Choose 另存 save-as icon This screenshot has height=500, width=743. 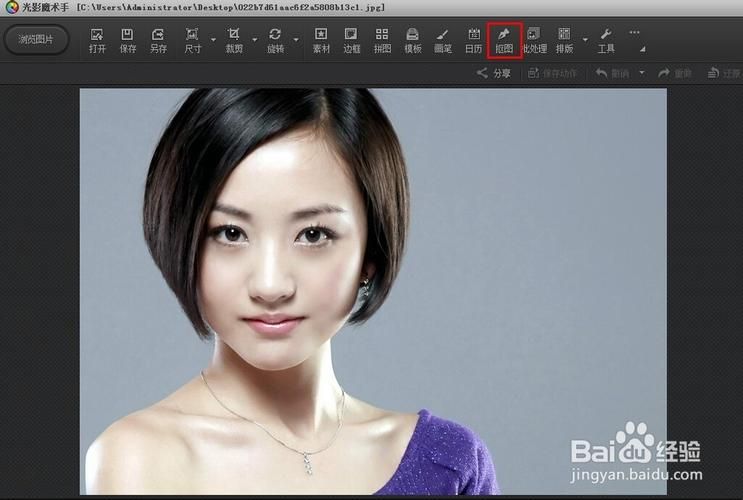[x=158, y=41]
